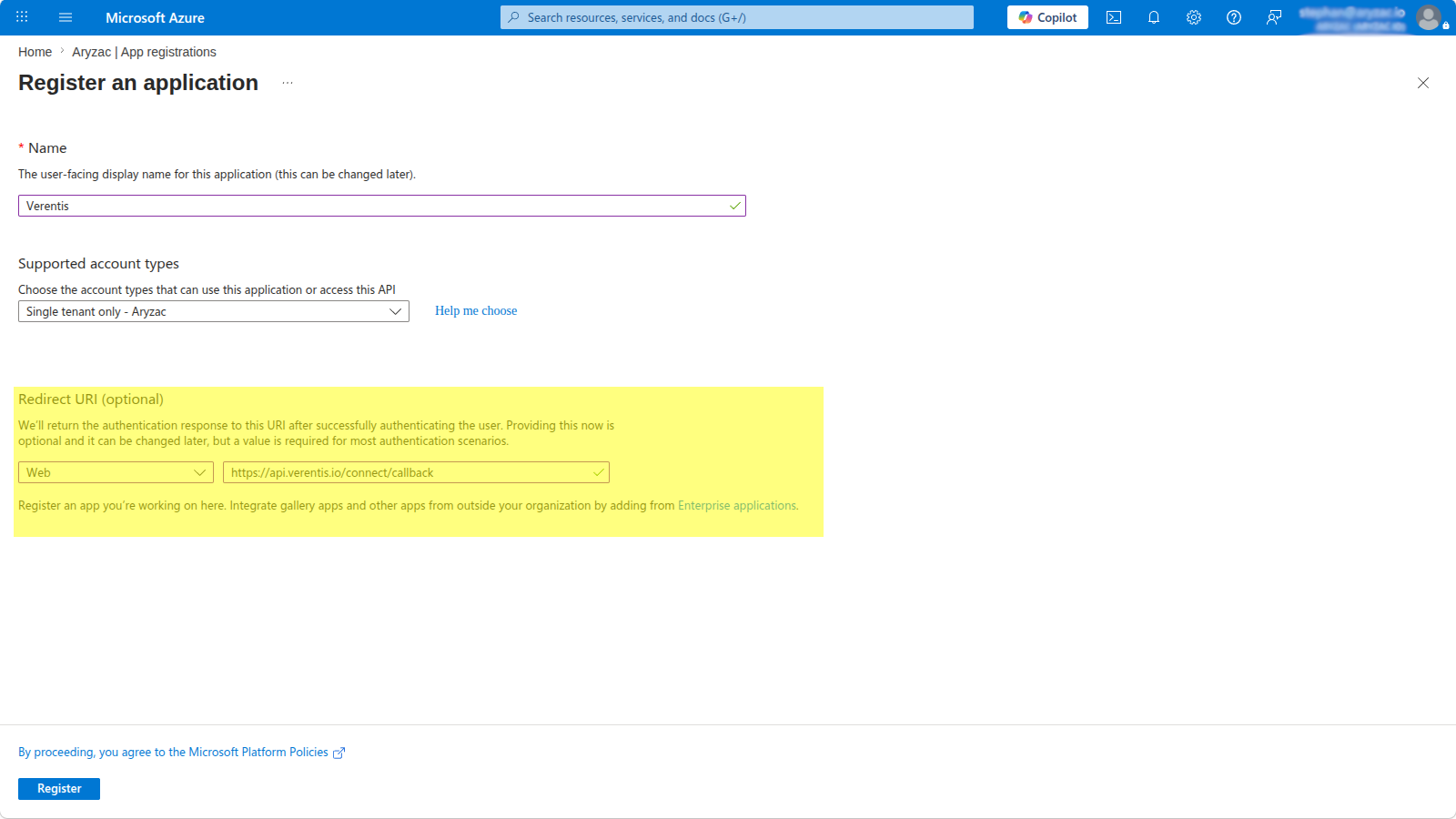Open the account avatar menu
Image resolution: width=1456 pixels, height=819 pixels.
point(1430,17)
